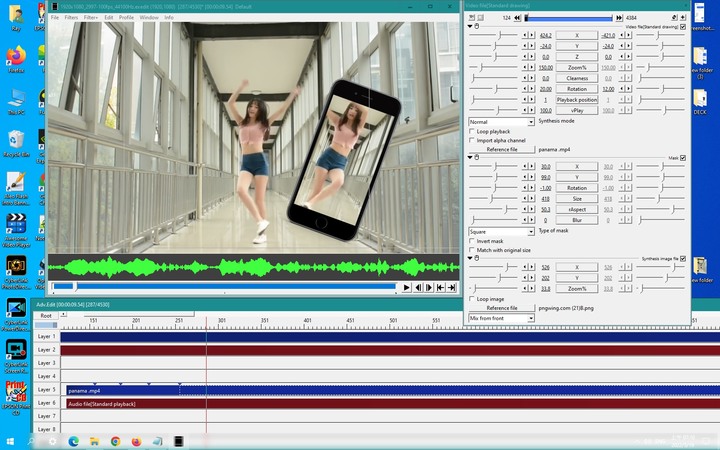This screenshot has height=450, width=720.
Task: Increase the right Video file X value with its arrow
Action: (x=629, y=35)
